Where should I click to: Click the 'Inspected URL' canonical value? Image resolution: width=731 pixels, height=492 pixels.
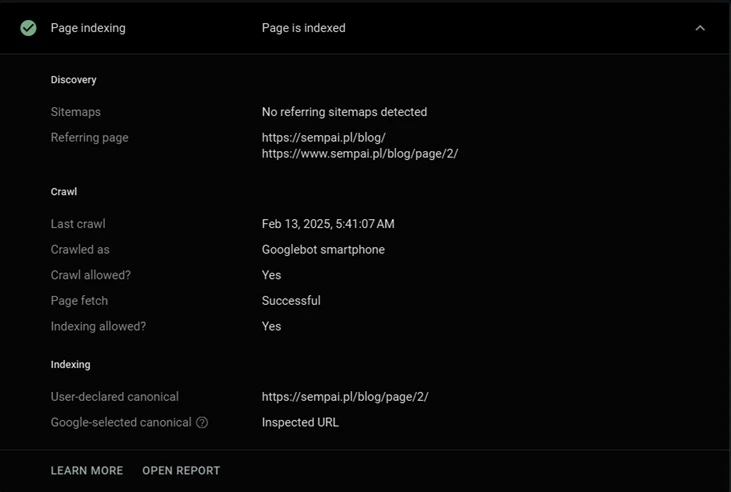tap(300, 423)
